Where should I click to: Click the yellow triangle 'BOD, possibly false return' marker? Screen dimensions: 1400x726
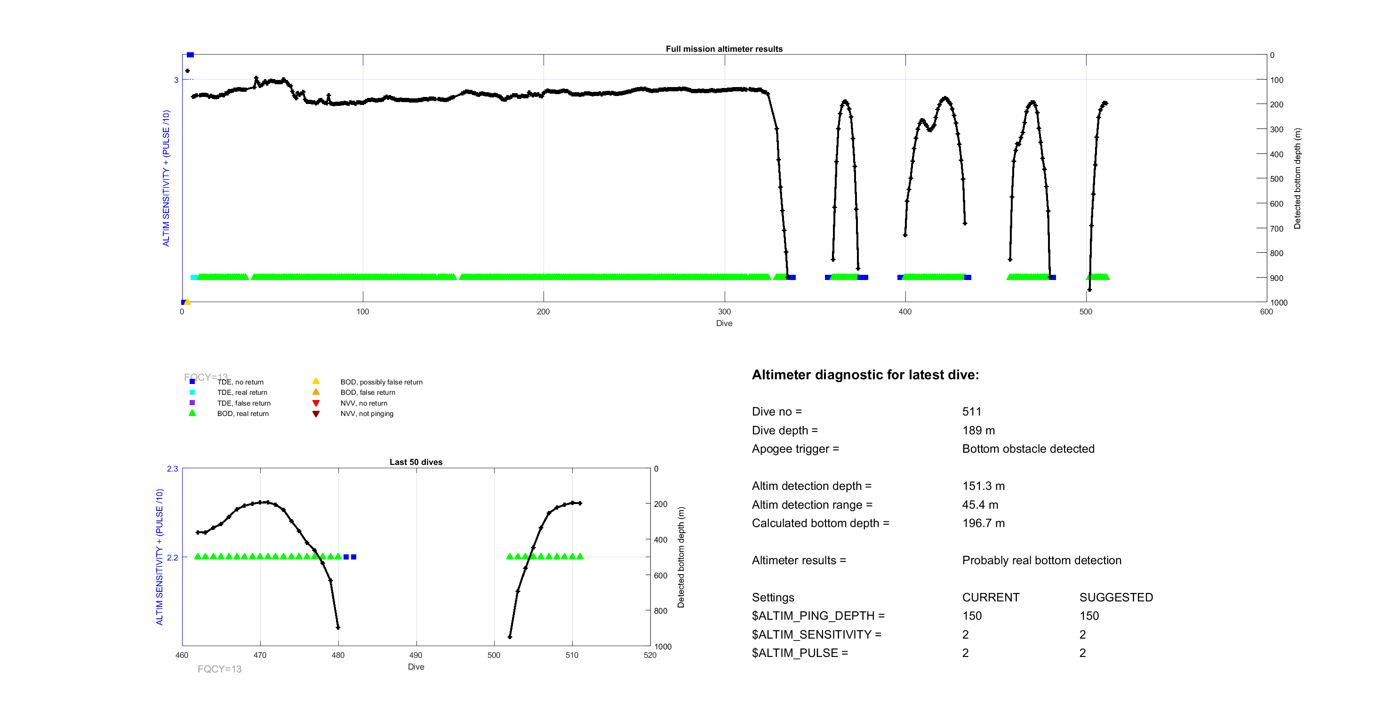pos(316,381)
